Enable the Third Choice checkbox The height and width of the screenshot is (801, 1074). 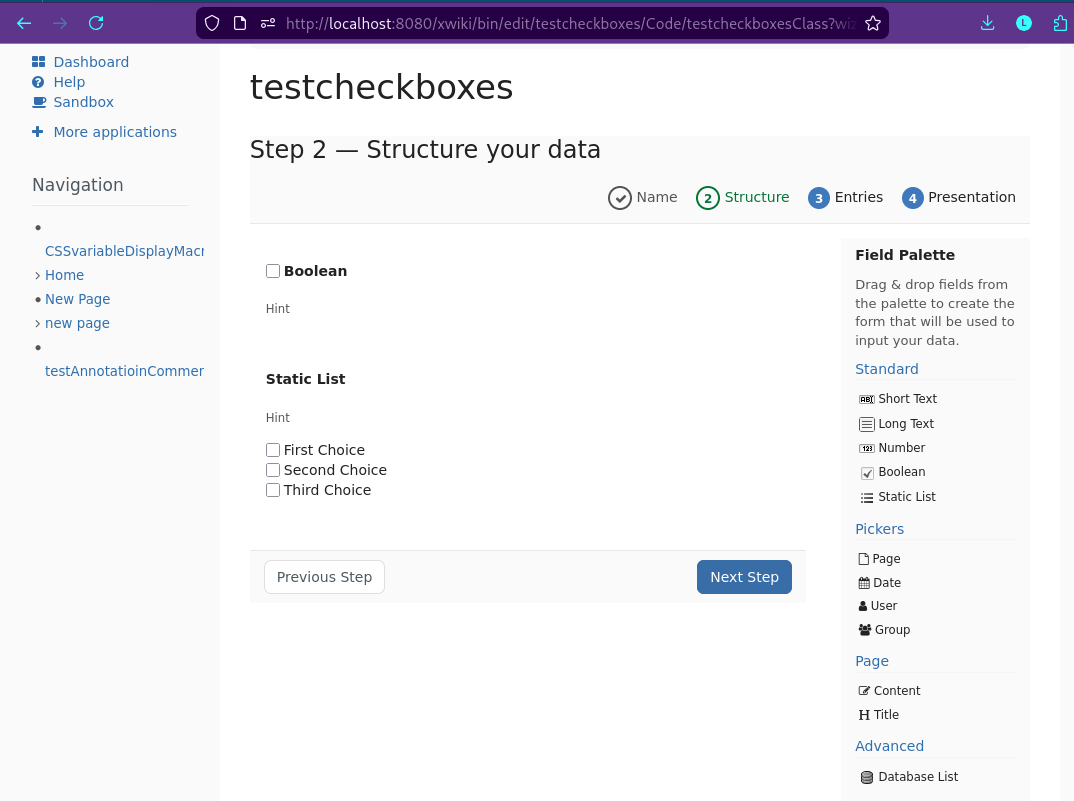tap(273, 490)
